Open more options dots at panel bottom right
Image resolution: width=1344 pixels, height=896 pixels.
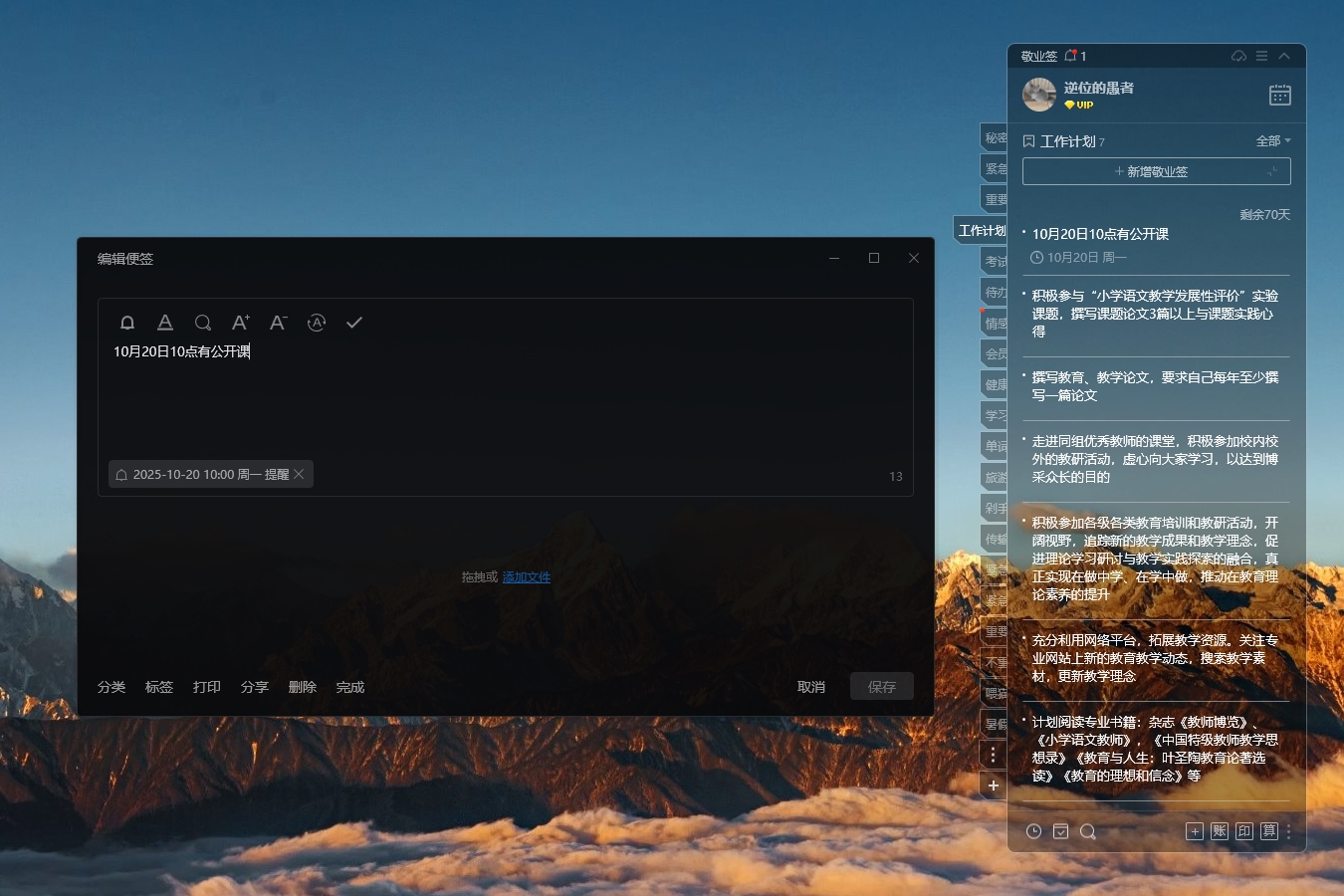coord(1288,831)
